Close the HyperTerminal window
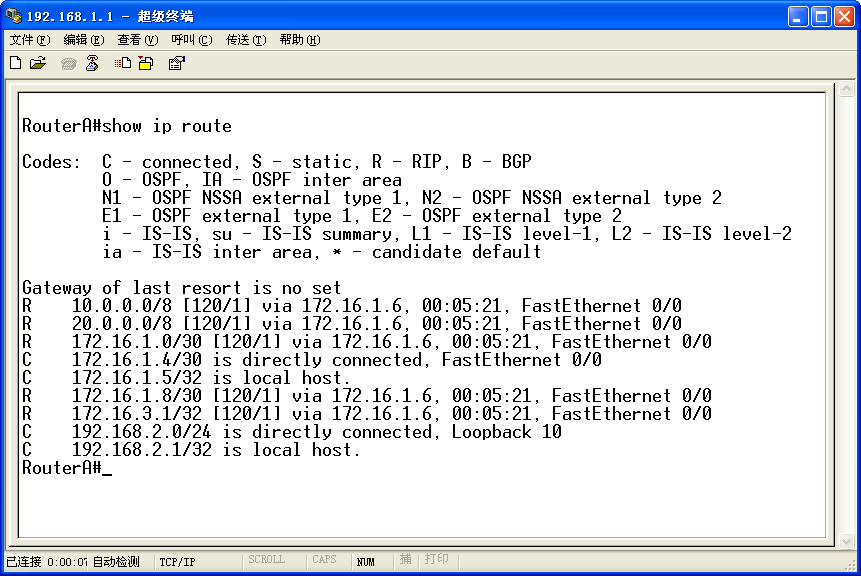861x576 pixels. [845, 16]
